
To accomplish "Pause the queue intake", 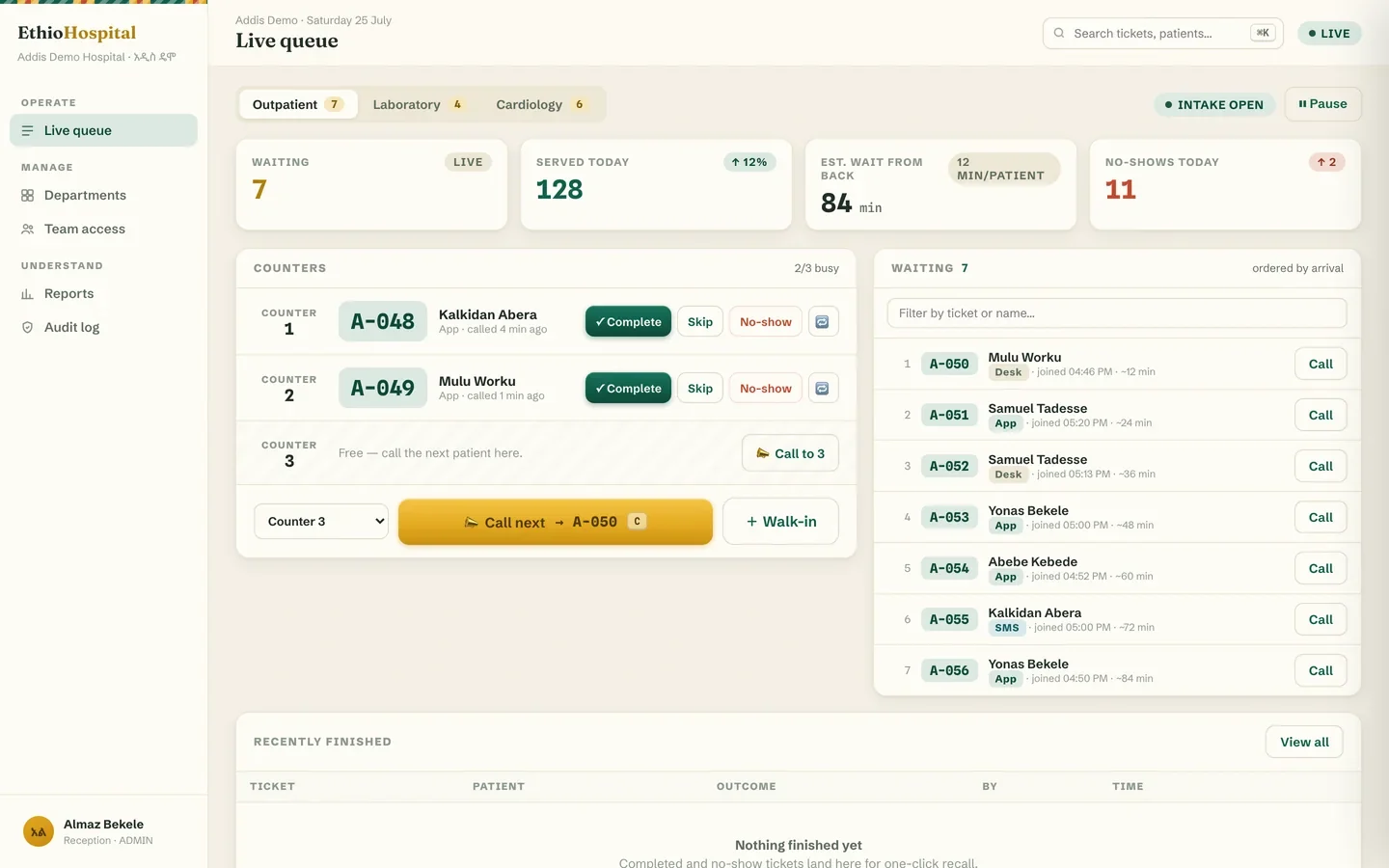I will pos(1322,104).
